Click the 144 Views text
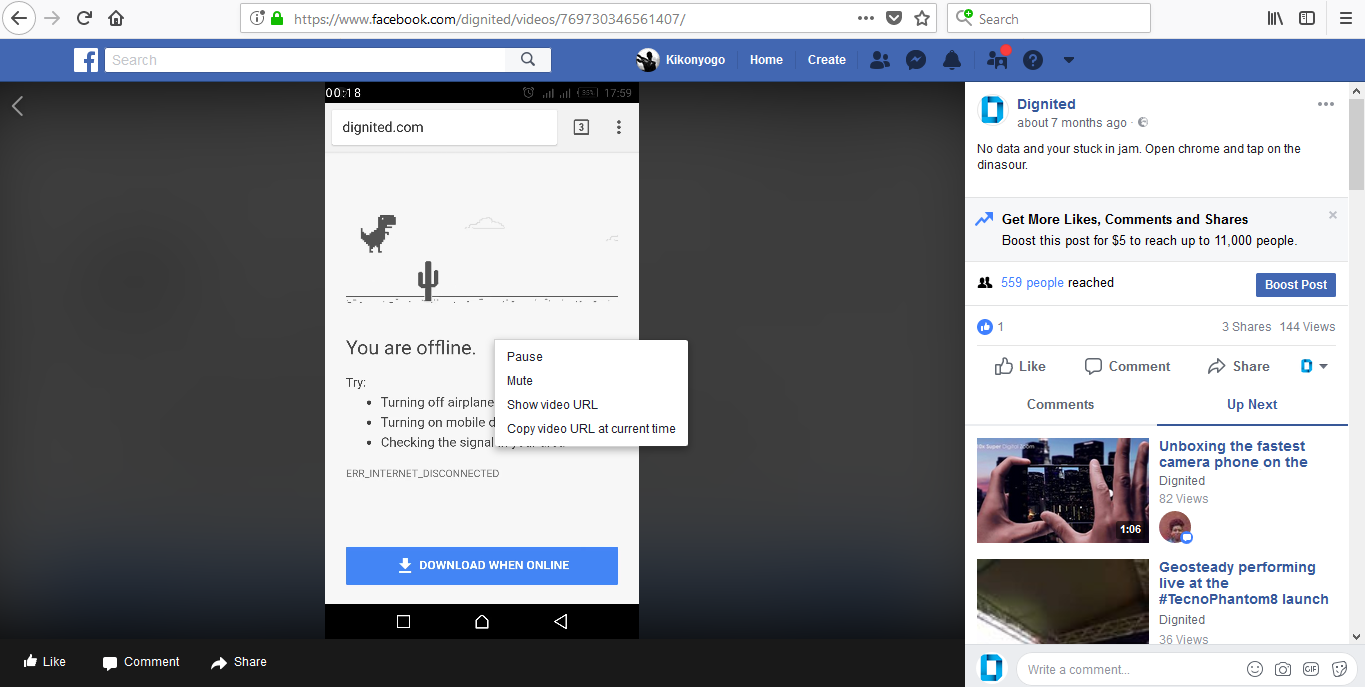The height and width of the screenshot is (687, 1365). [1307, 327]
